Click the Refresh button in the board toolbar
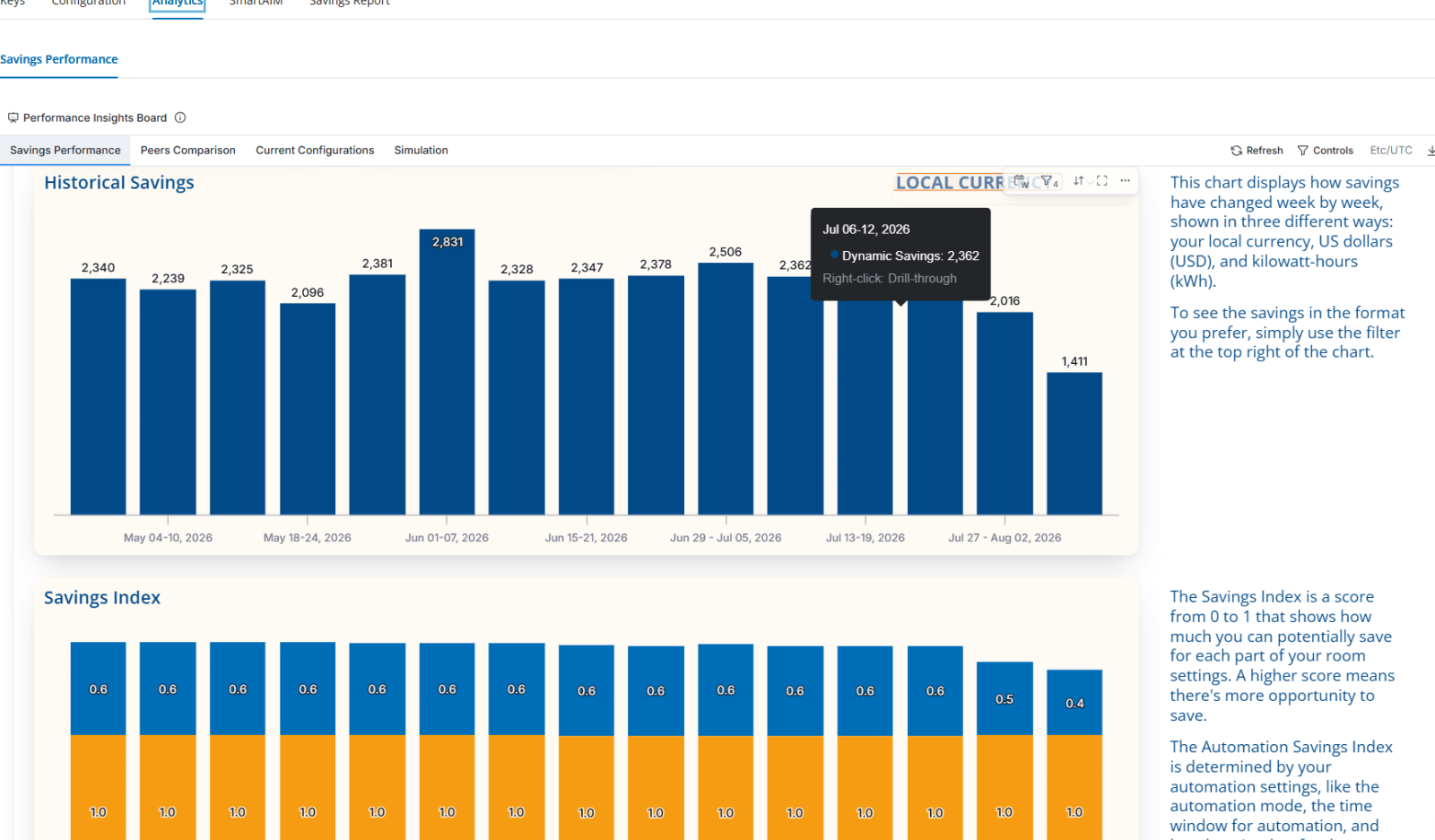The image size is (1435, 840). coord(1257,151)
